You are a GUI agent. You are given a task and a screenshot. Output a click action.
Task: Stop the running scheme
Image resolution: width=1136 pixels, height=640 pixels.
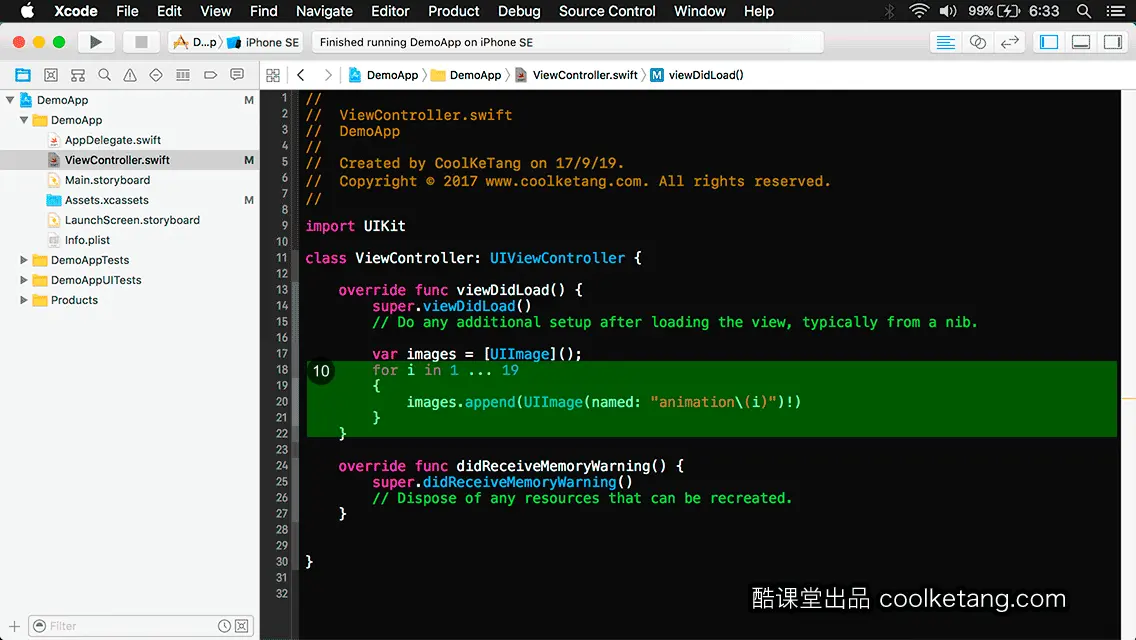click(x=141, y=42)
